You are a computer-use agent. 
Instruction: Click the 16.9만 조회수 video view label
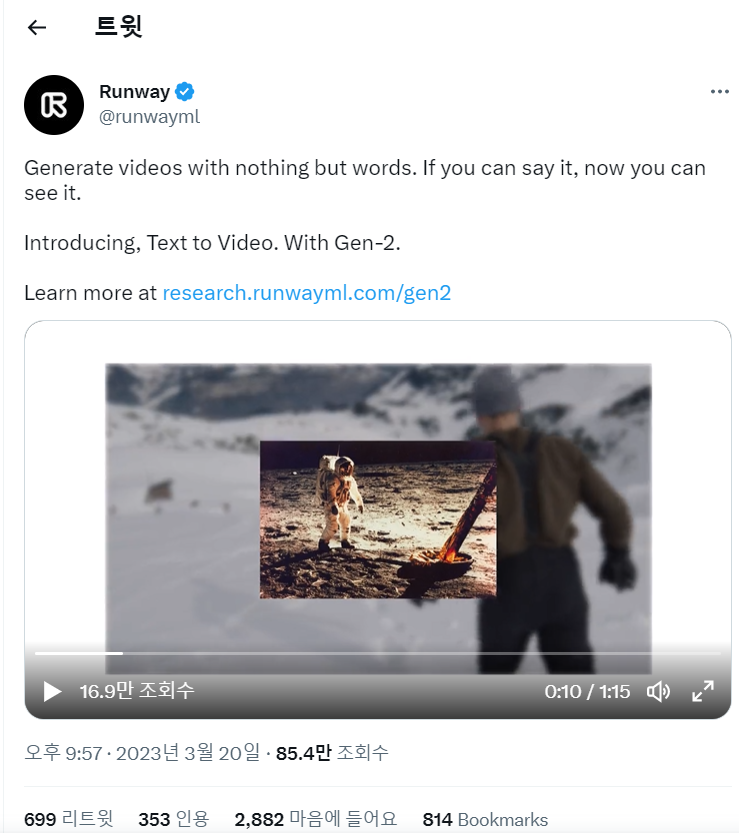tap(137, 691)
